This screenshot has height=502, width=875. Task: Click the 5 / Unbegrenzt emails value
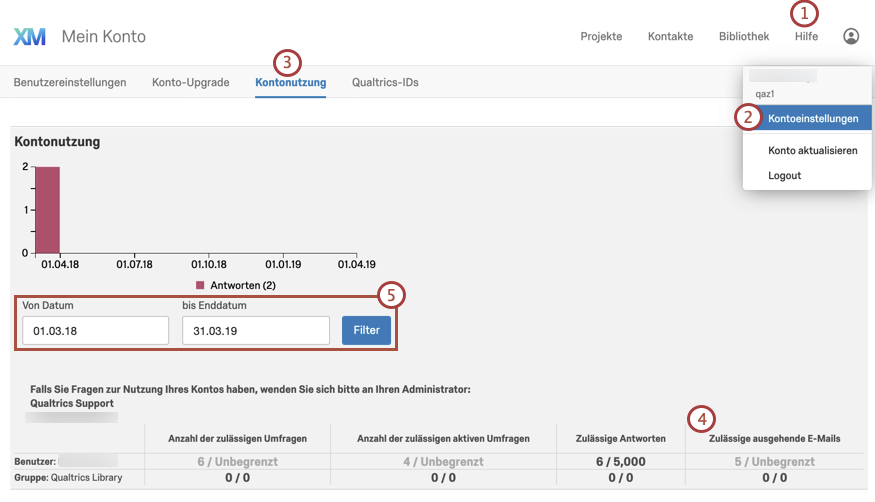click(x=775, y=461)
